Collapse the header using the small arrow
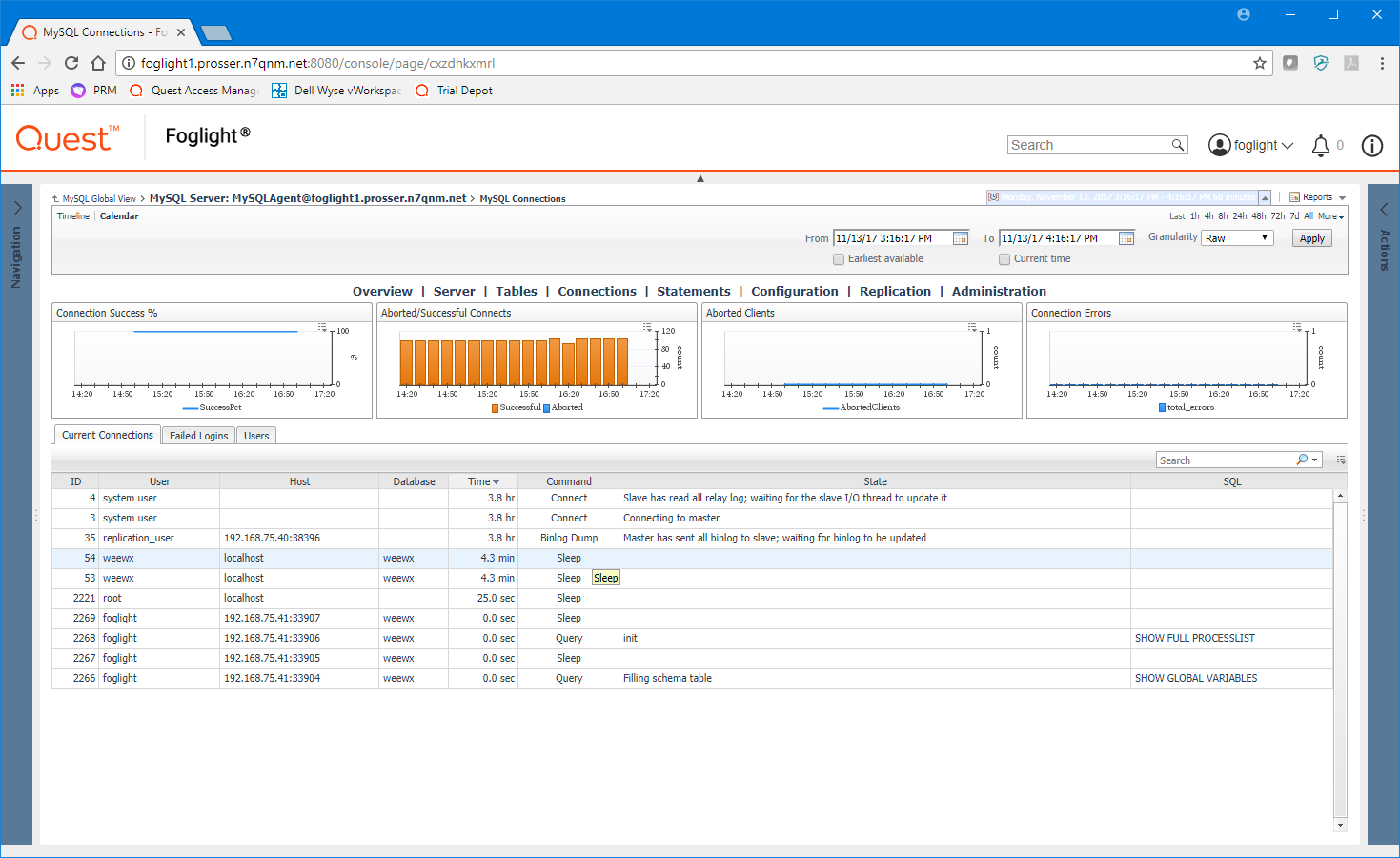Screen dimensions: 1400x858 pos(700,178)
